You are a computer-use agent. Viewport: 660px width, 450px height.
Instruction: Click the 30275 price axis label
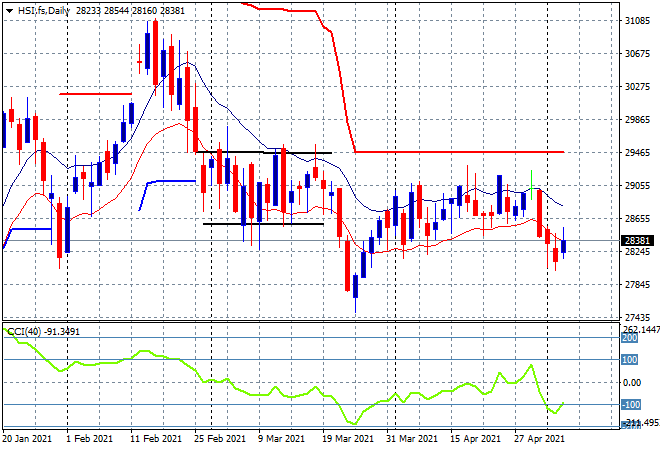point(637,87)
